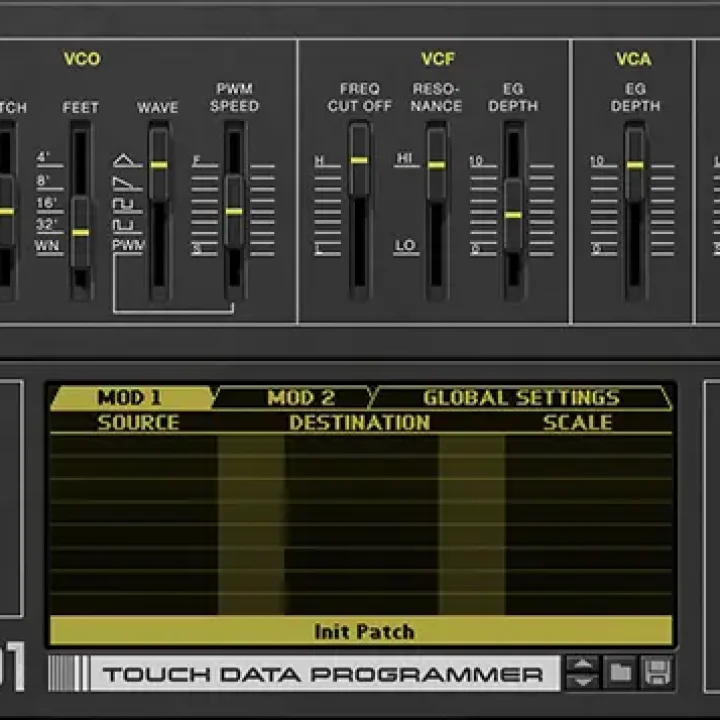Click the SCALE column header
The width and height of the screenshot is (720, 720).
tap(577, 422)
